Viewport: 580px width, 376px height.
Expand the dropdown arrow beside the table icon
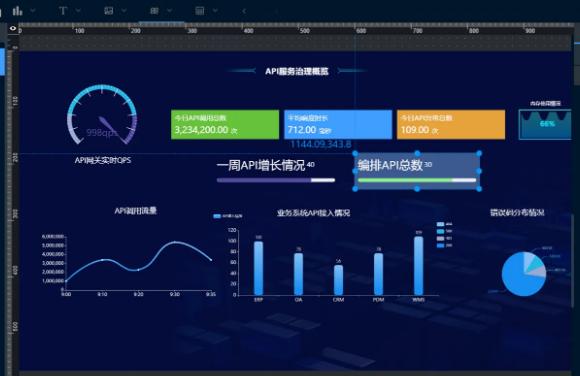[170, 11]
